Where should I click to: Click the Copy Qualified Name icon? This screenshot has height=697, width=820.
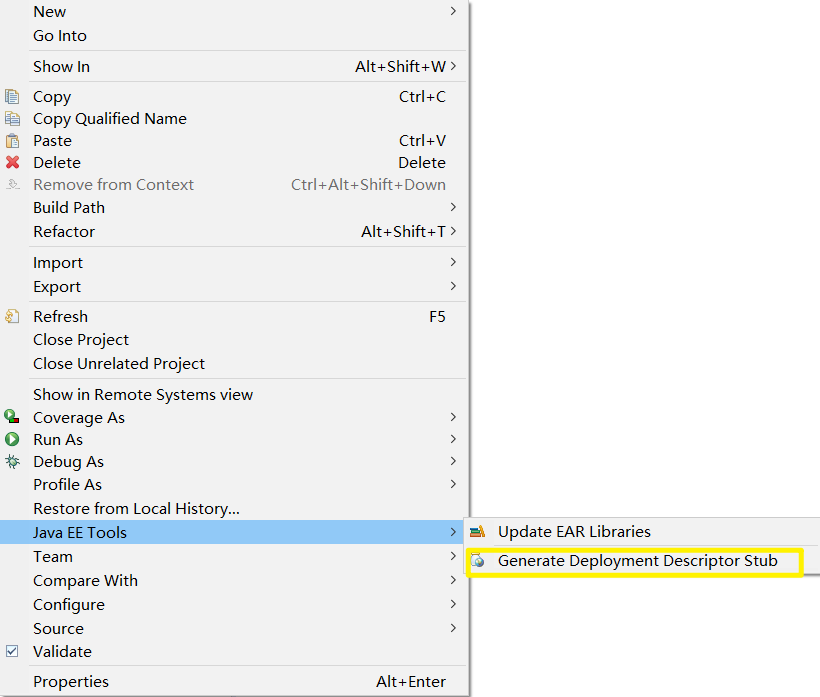coord(12,119)
